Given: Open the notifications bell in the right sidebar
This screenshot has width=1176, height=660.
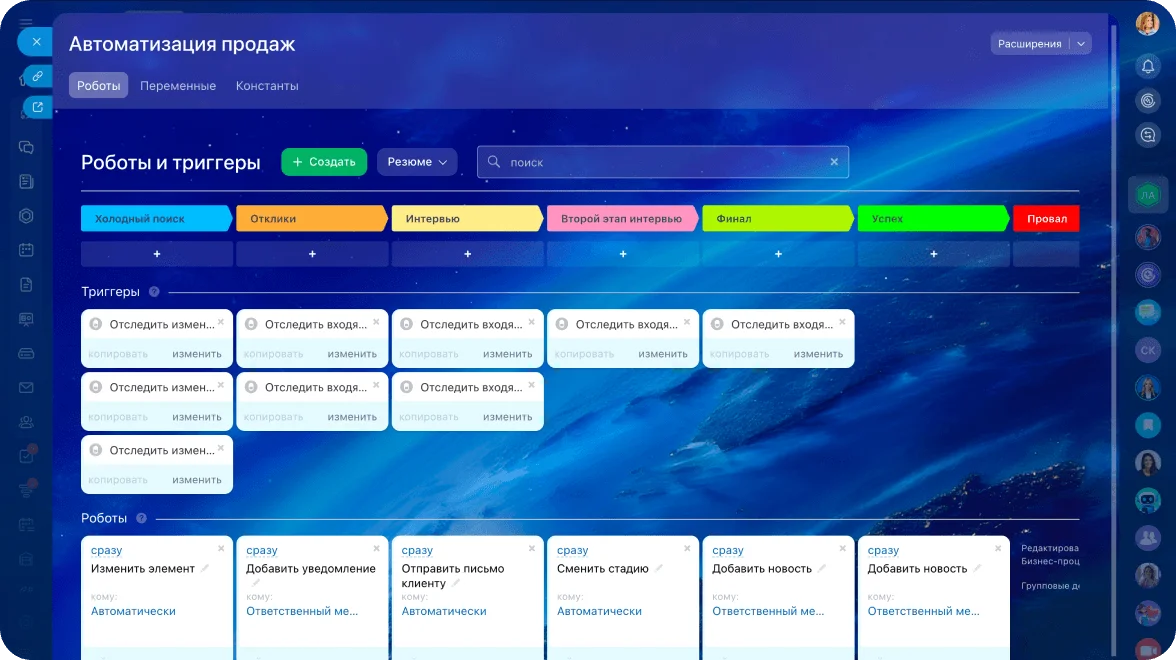Looking at the screenshot, I should coord(1147,66).
